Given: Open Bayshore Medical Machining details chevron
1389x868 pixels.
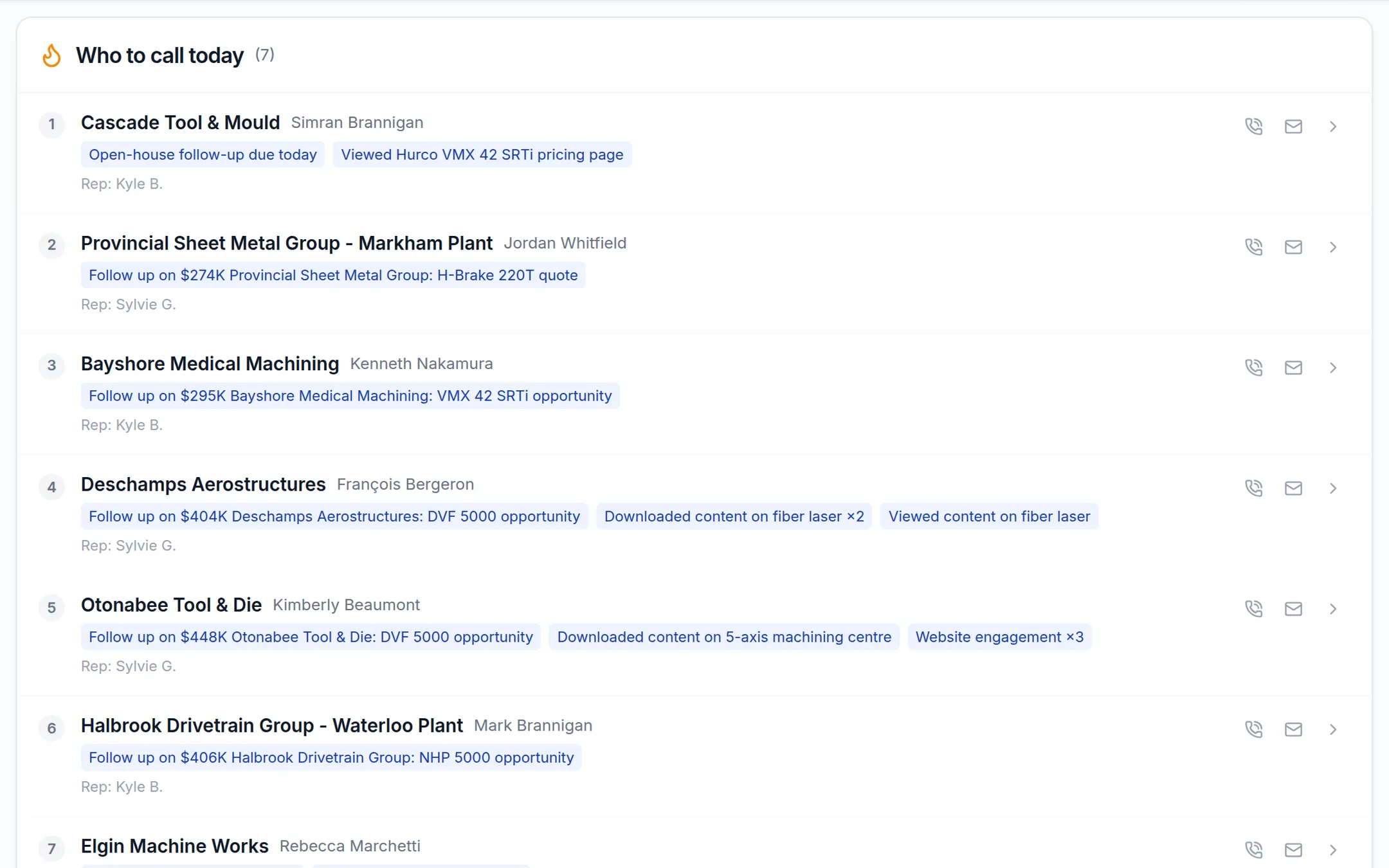Looking at the screenshot, I should point(1333,367).
